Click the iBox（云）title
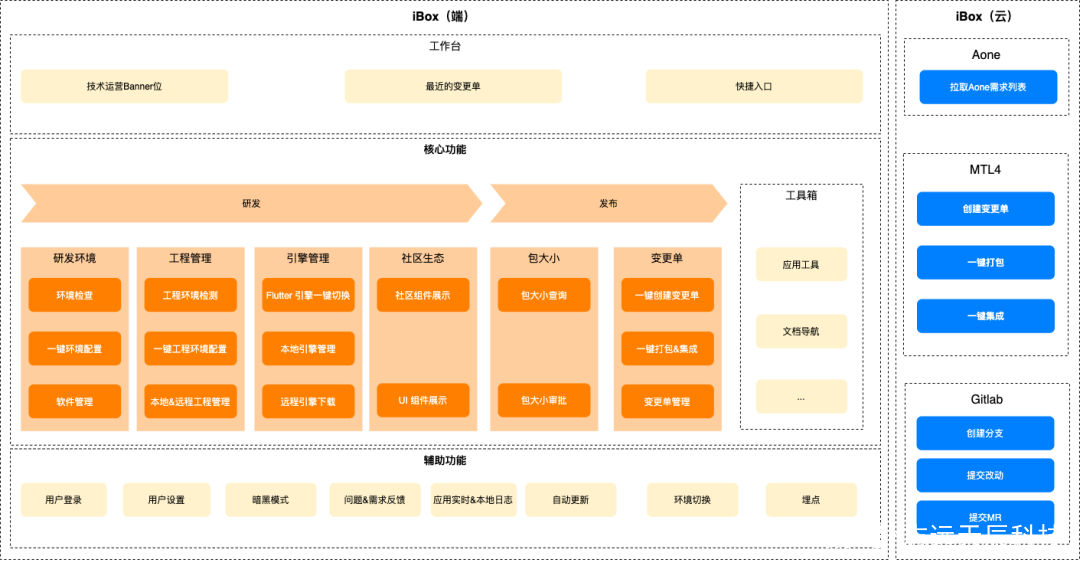 coord(986,17)
